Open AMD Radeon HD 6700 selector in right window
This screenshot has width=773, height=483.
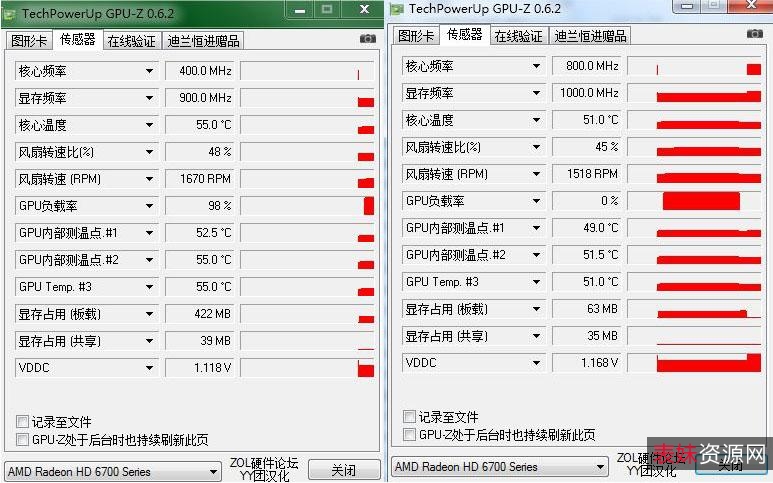[x=500, y=467]
